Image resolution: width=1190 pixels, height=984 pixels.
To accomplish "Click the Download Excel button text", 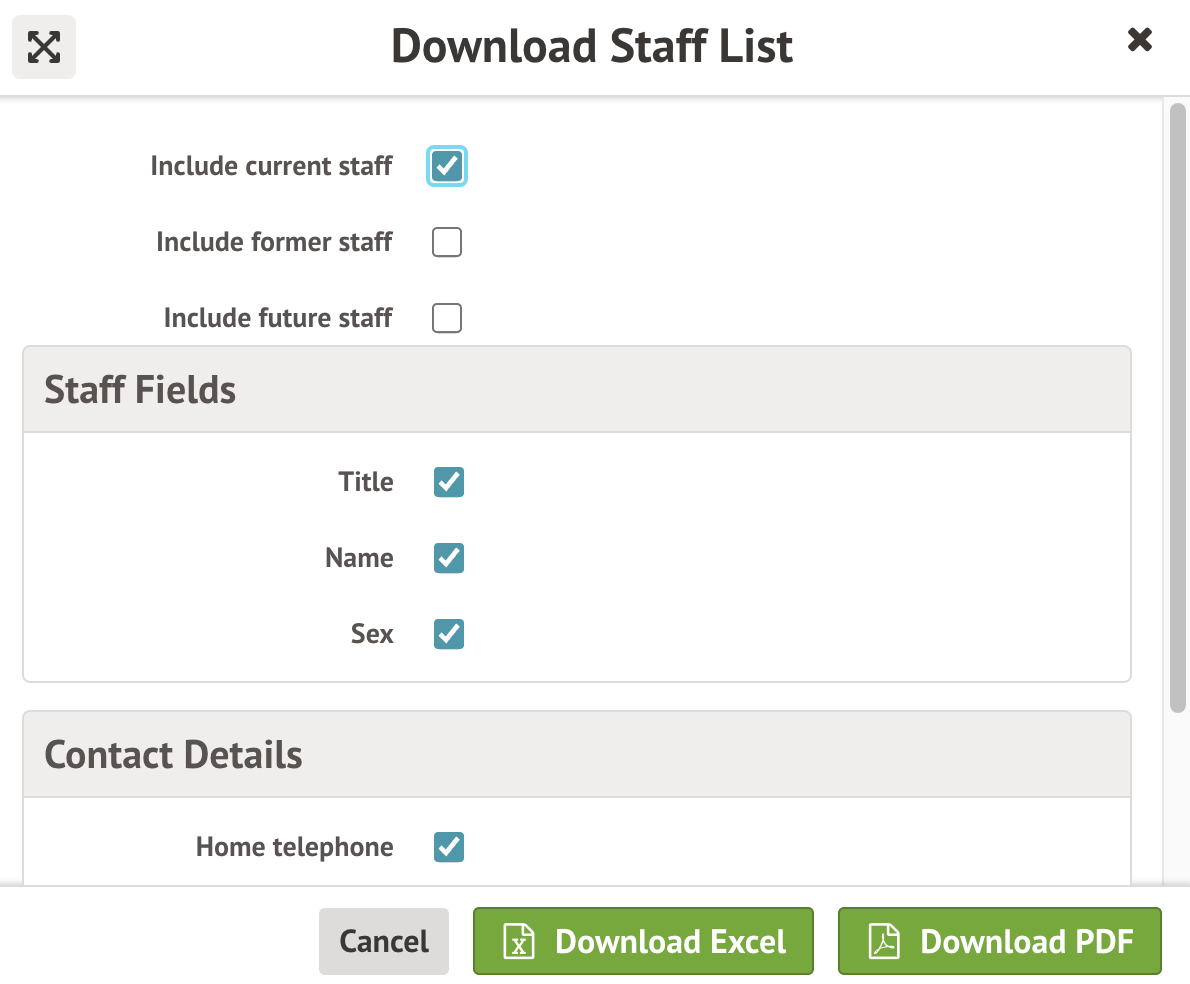I will coord(670,942).
